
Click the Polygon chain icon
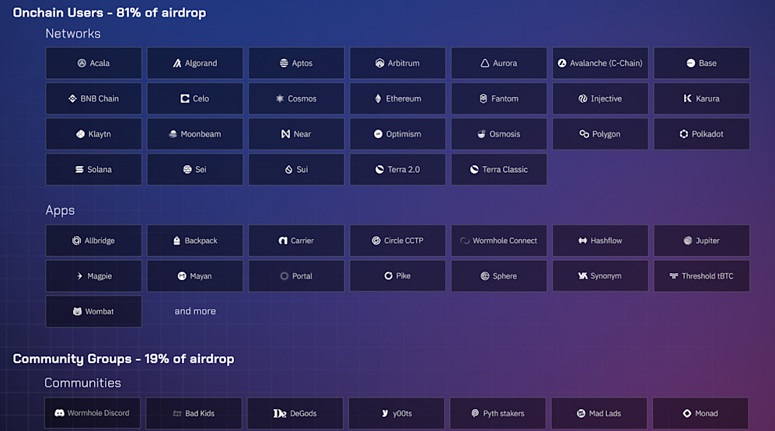584,134
